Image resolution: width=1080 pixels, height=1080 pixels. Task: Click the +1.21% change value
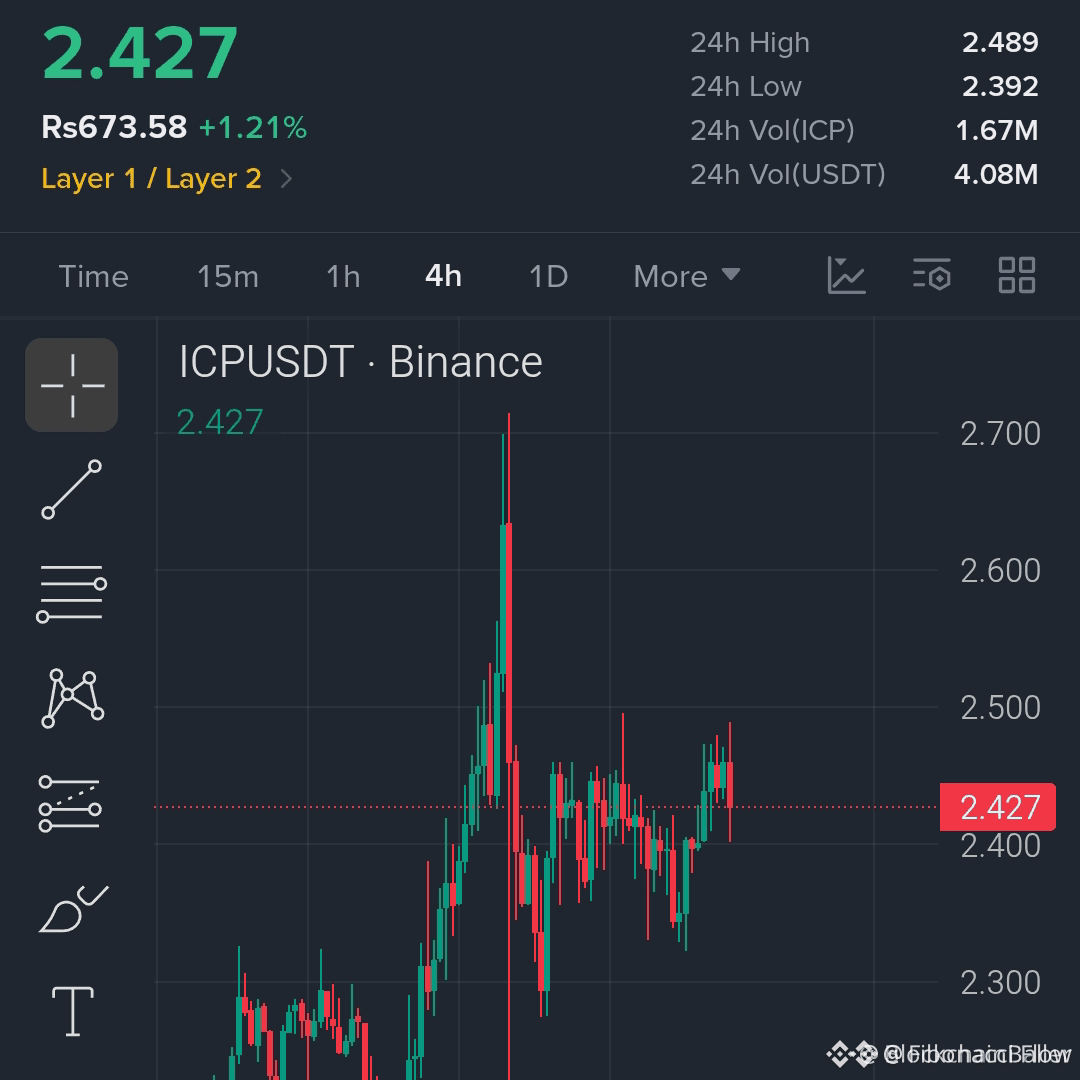pos(253,127)
